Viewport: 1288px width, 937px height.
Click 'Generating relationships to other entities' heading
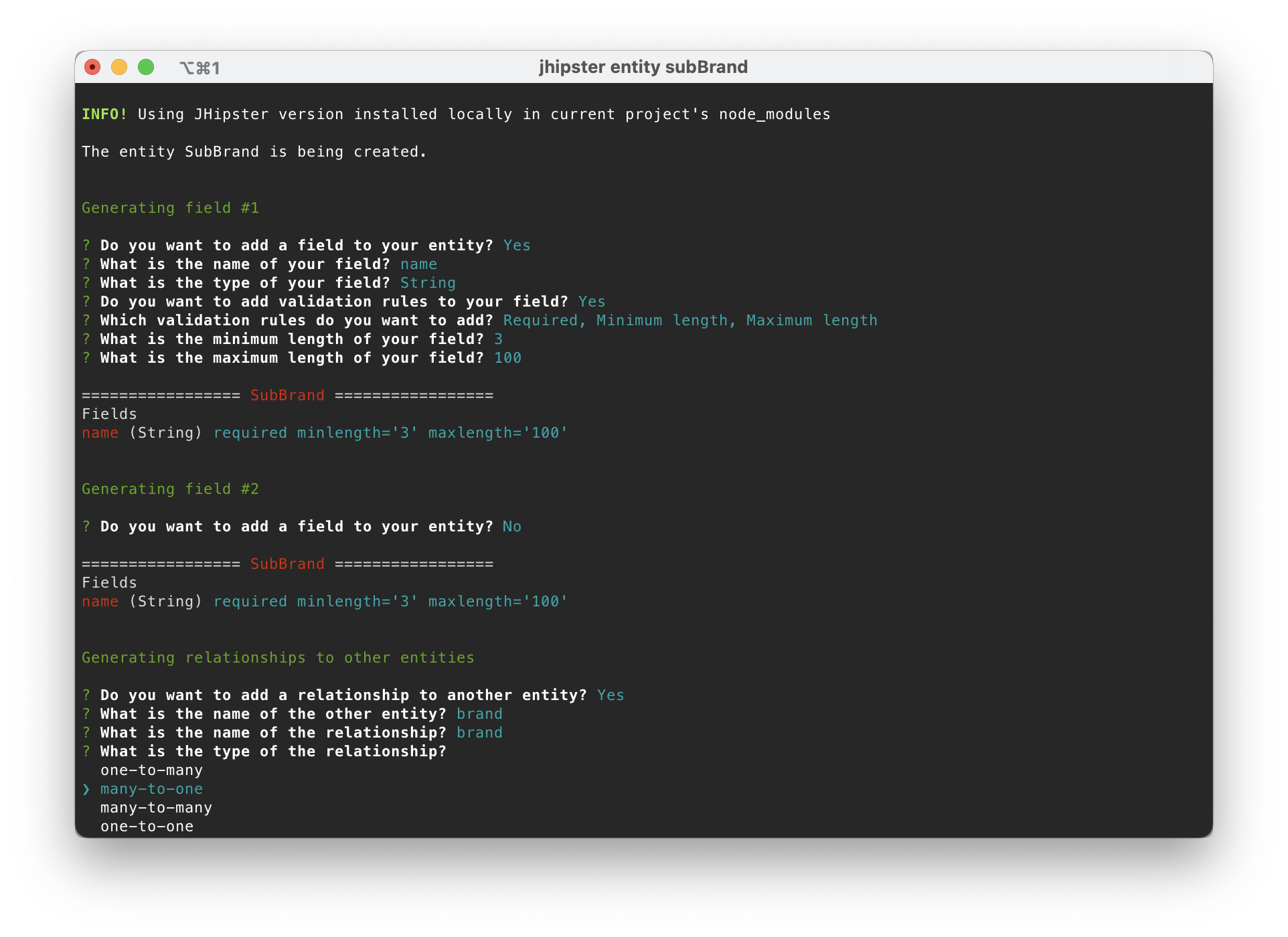coord(278,658)
